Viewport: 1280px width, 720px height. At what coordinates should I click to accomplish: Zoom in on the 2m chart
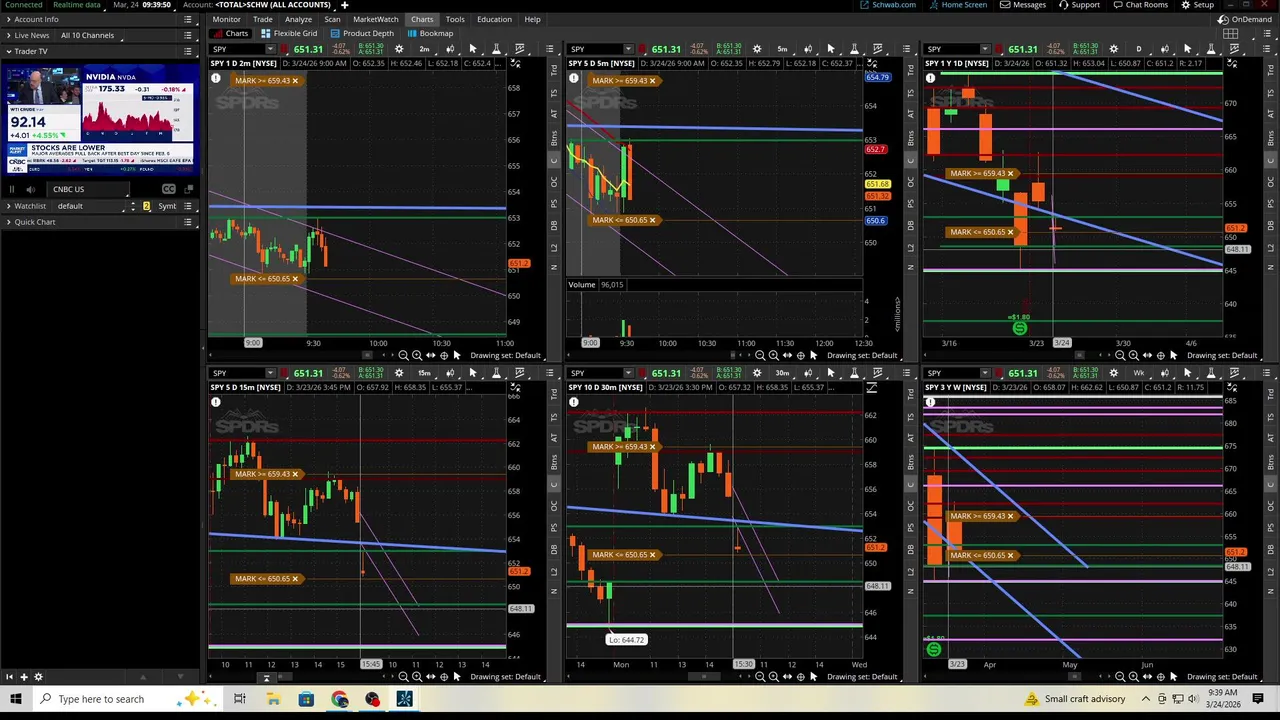point(417,355)
